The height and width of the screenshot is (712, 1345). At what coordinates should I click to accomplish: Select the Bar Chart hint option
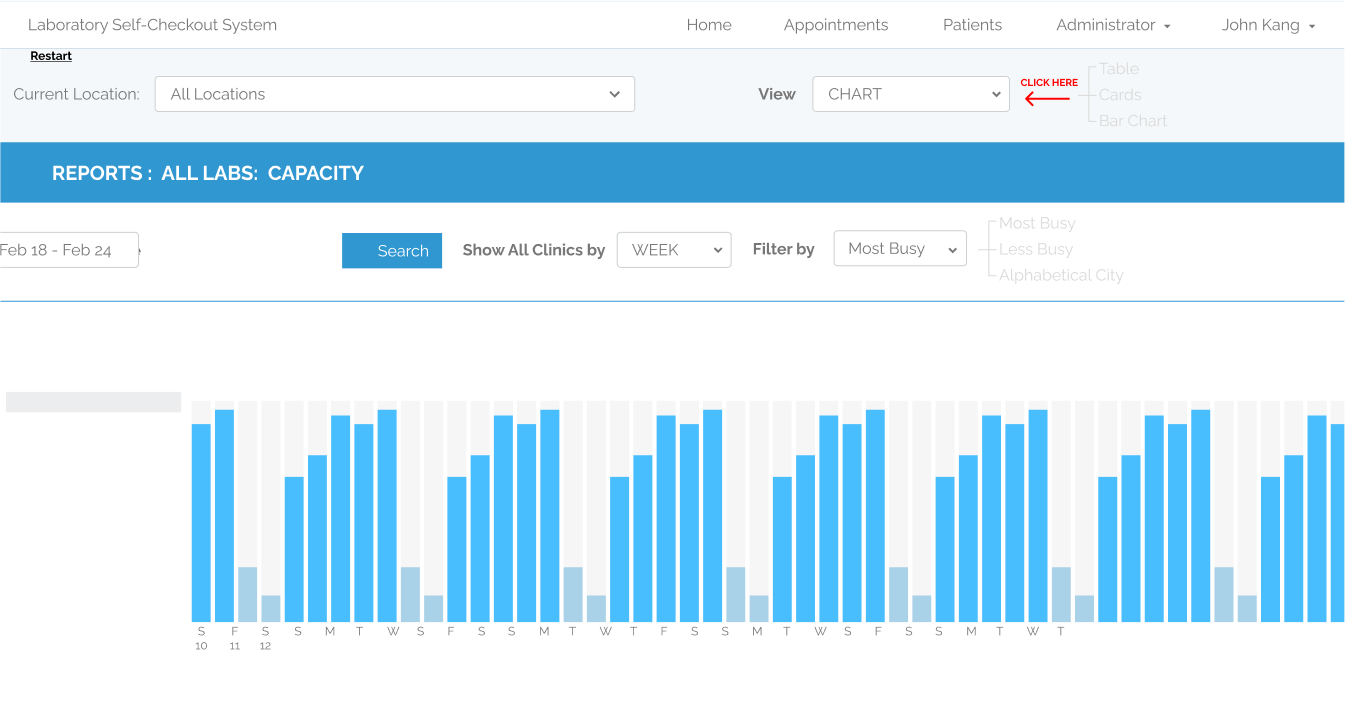[1133, 121]
